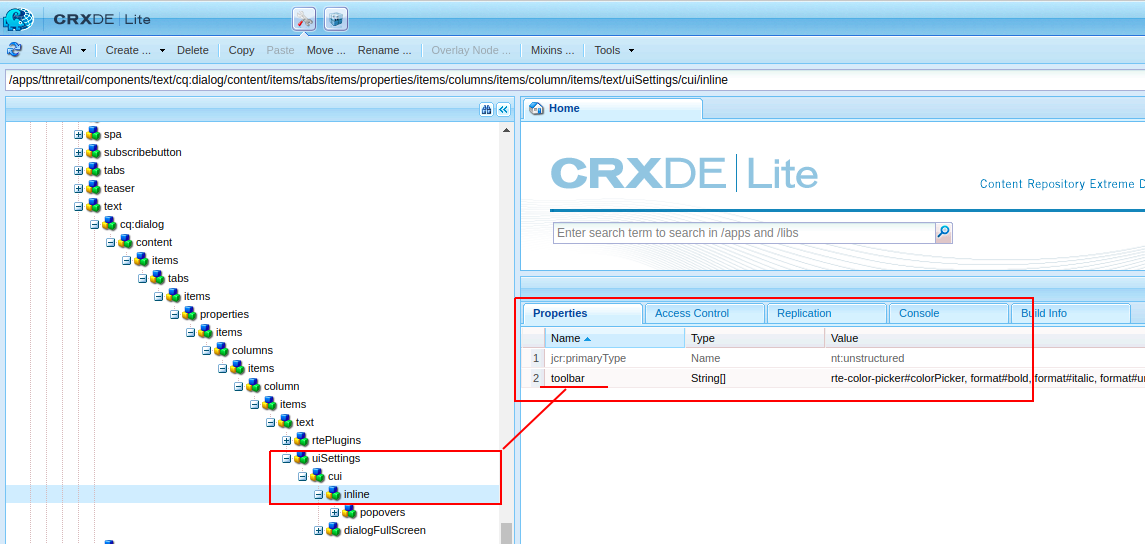Select the Home tab
This screenshot has height=544, width=1145.
613,109
